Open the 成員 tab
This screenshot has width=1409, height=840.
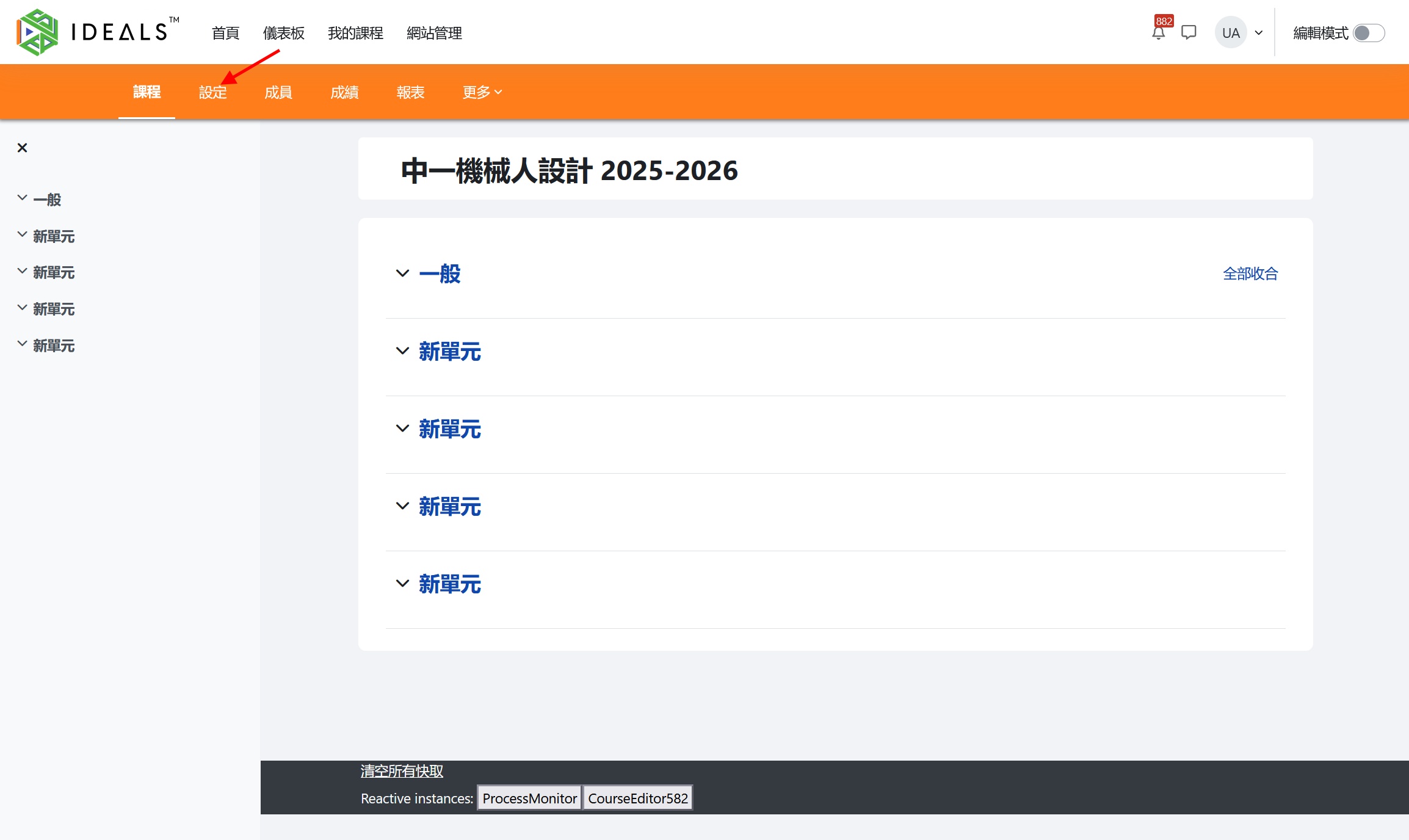click(x=278, y=92)
